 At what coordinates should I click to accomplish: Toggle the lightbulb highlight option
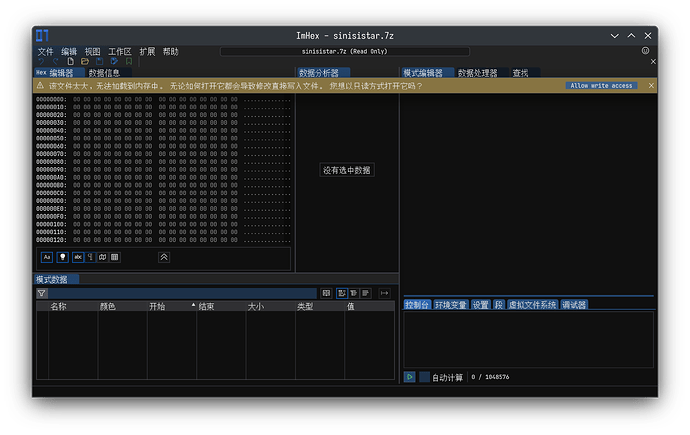tap(62, 257)
